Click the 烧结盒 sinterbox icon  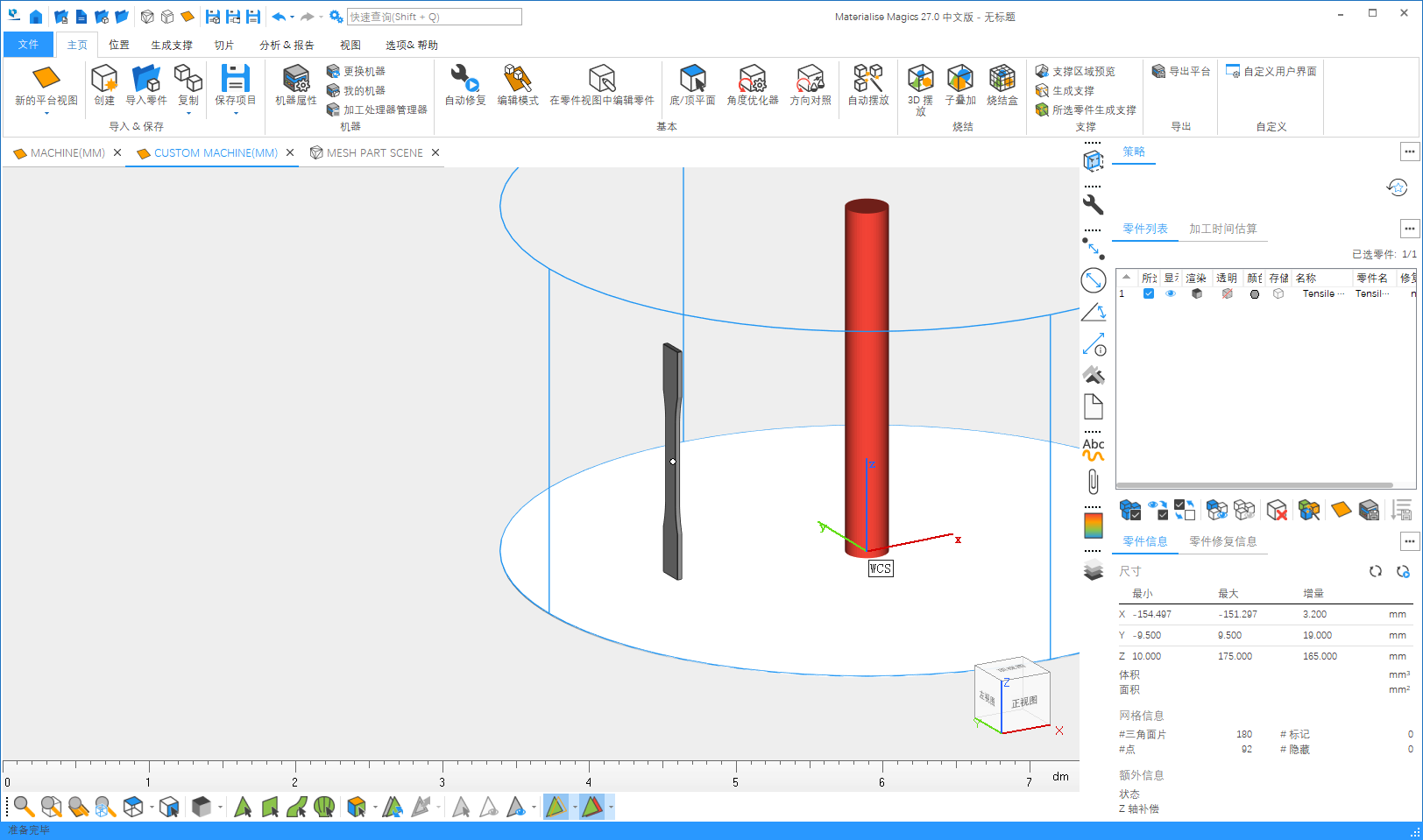coord(1002,79)
